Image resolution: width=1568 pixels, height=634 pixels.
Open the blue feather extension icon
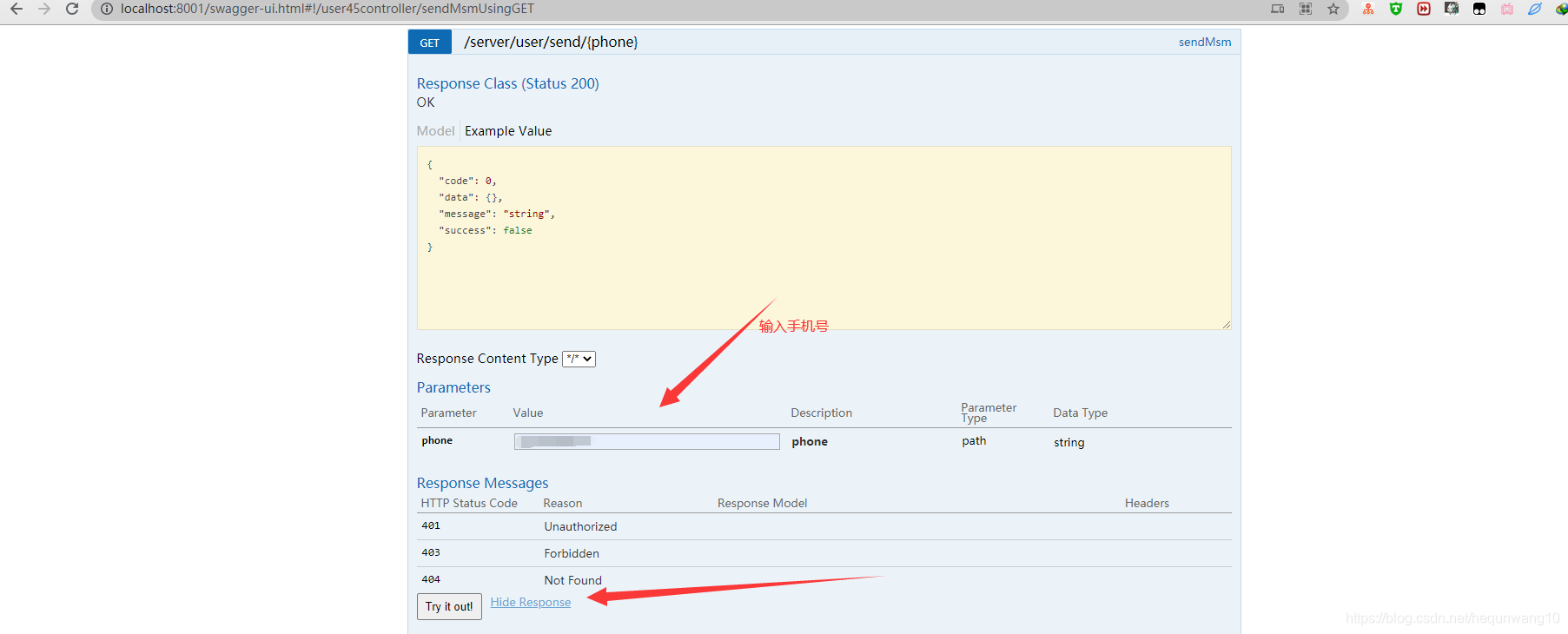tap(1535, 9)
